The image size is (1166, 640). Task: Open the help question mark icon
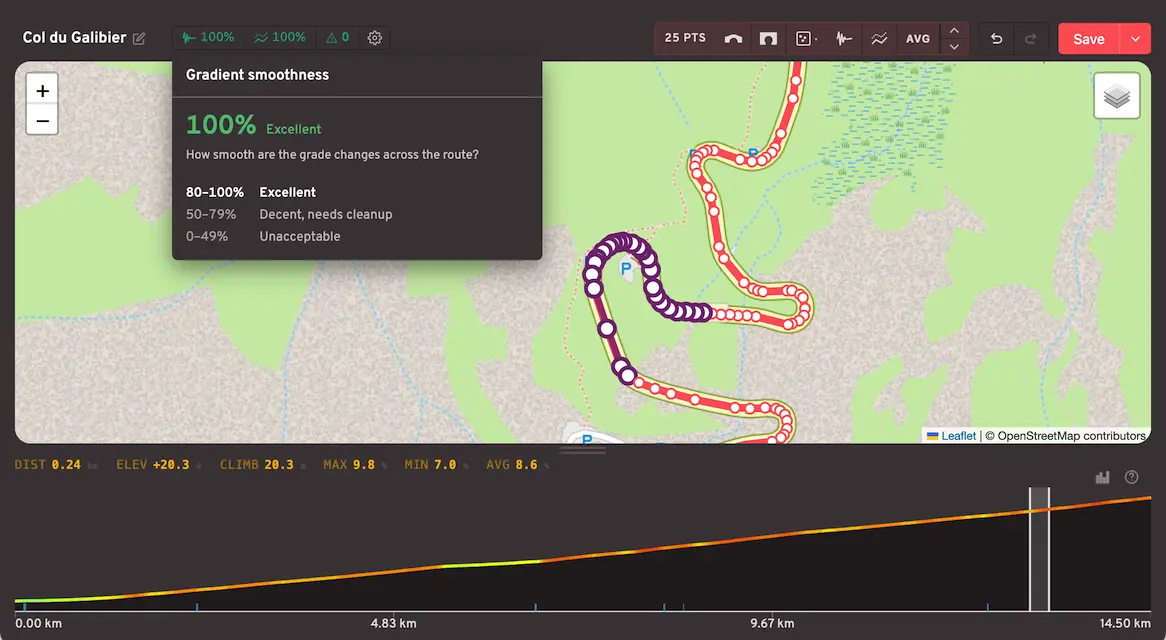(1131, 477)
